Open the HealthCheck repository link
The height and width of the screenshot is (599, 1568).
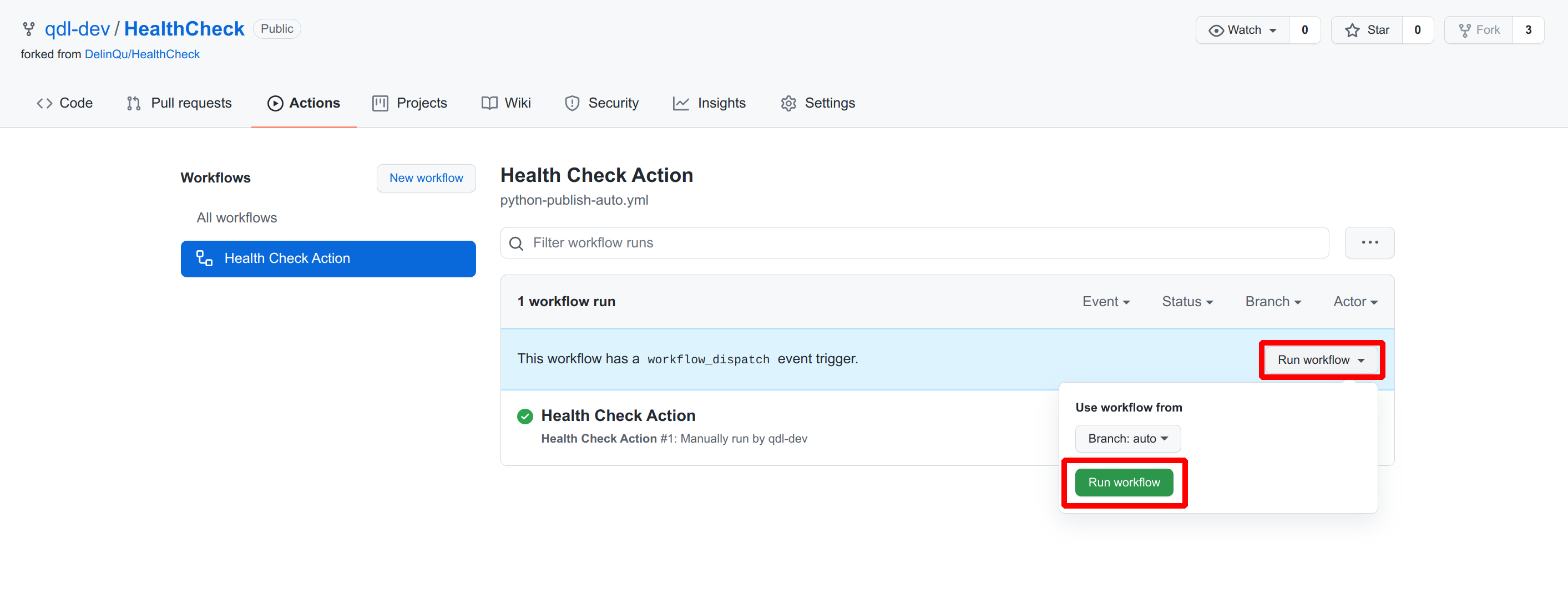184,29
